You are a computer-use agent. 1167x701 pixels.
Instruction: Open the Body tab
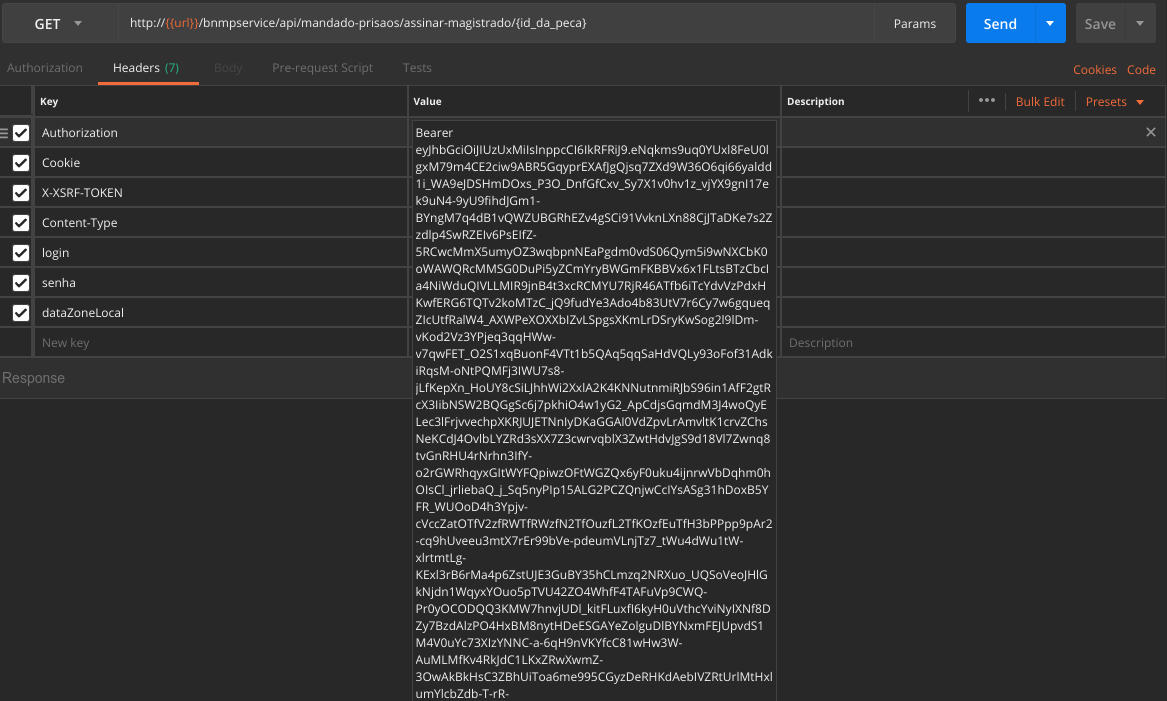[228, 68]
